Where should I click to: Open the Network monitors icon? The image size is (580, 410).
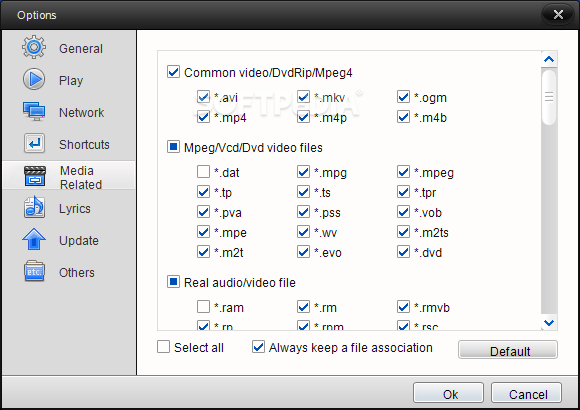pyautogui.click(x=34, y=111)
